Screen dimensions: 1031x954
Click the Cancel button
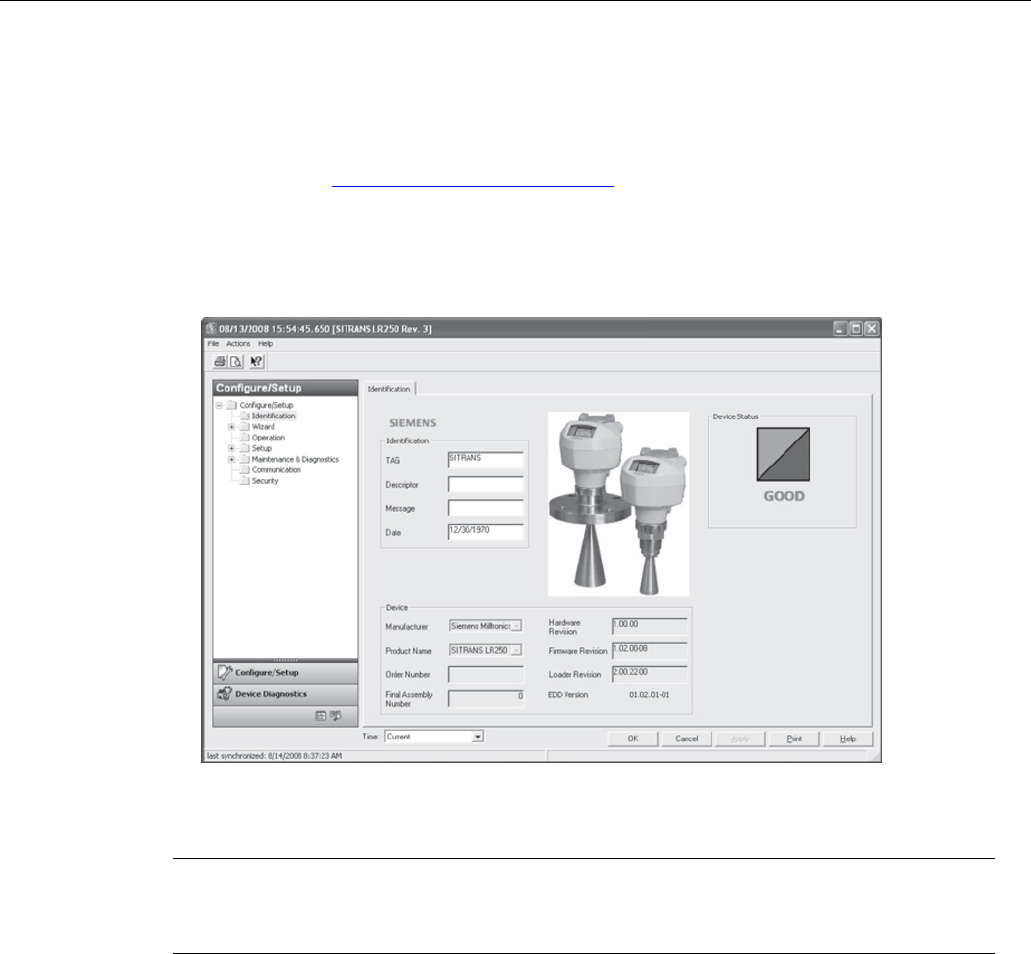pyautogui.click(x=686, y=739)
